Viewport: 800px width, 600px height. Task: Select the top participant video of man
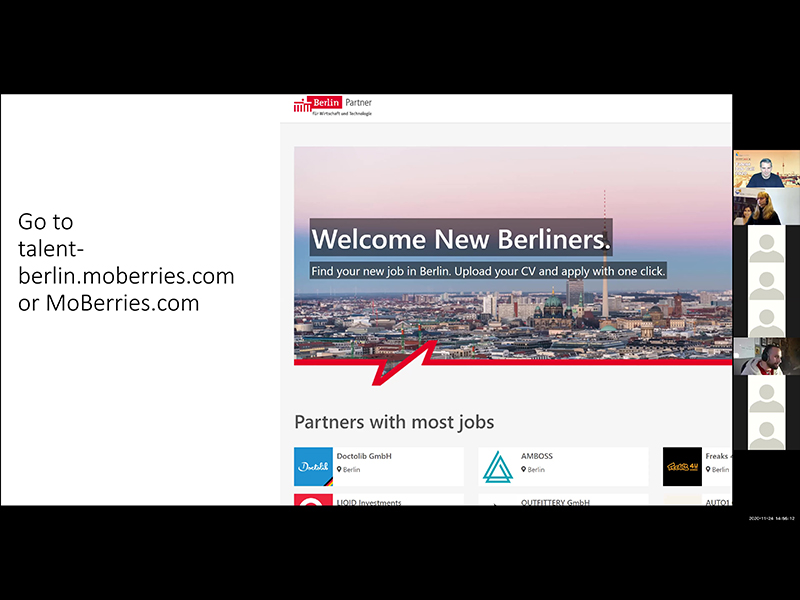click(x=766, y=169)
